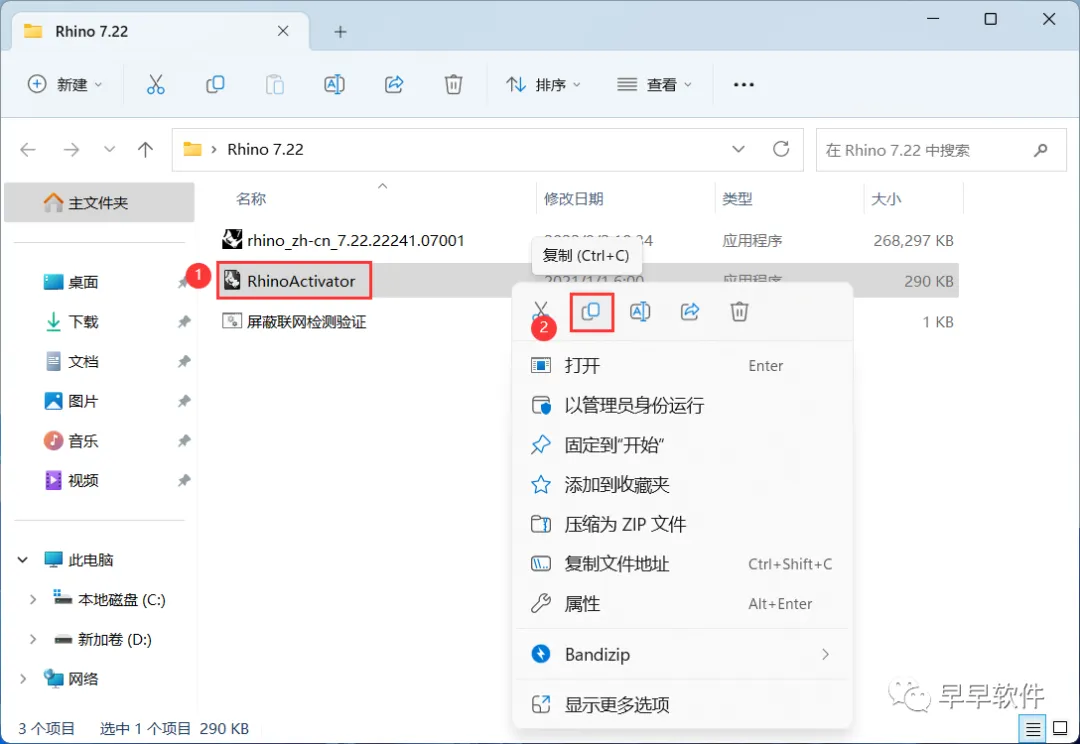Unpin the 图片 folder pin icon

click(x=184, y=401)
